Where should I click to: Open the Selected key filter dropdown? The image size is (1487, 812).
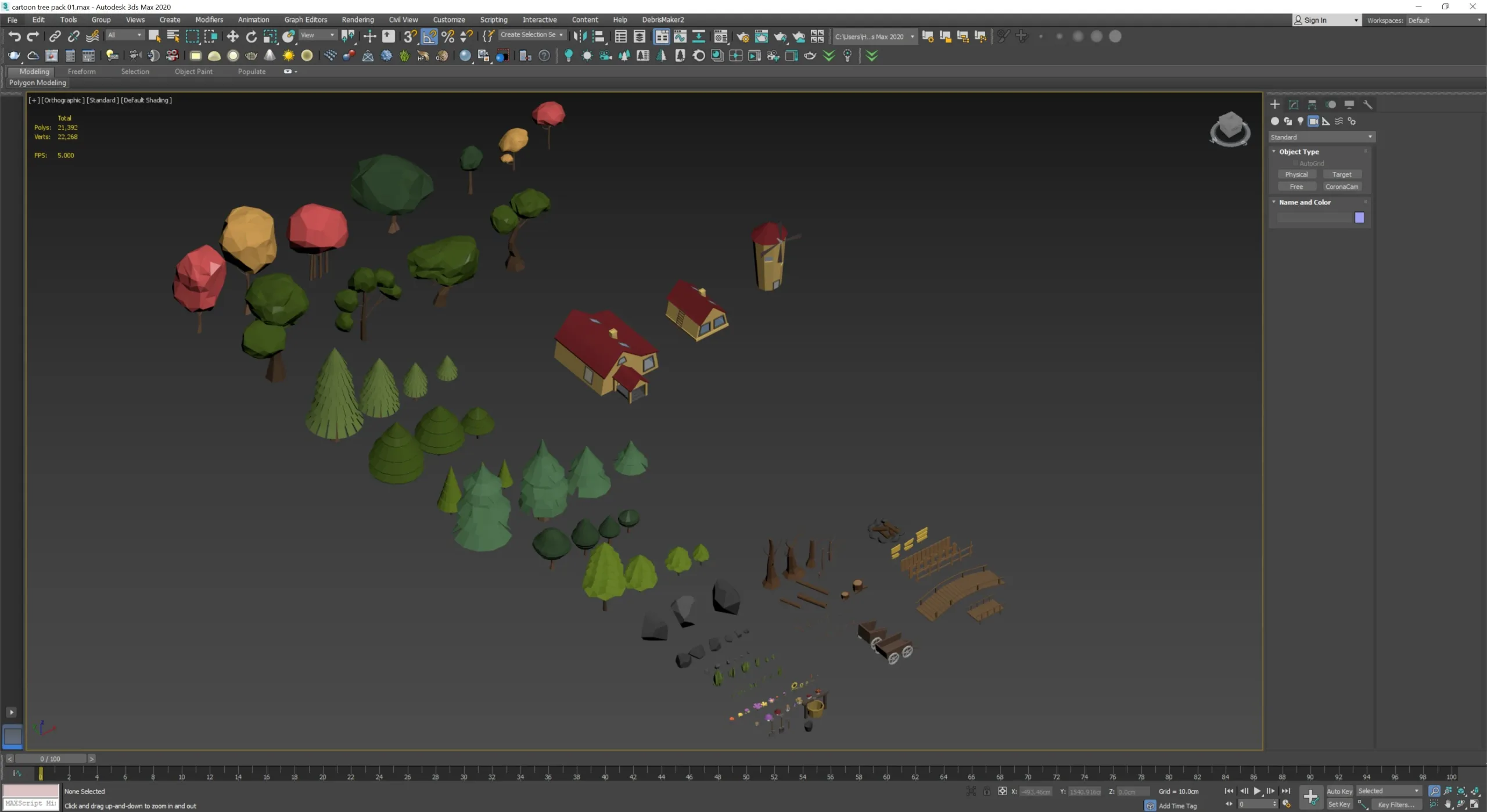[1388, 791]
